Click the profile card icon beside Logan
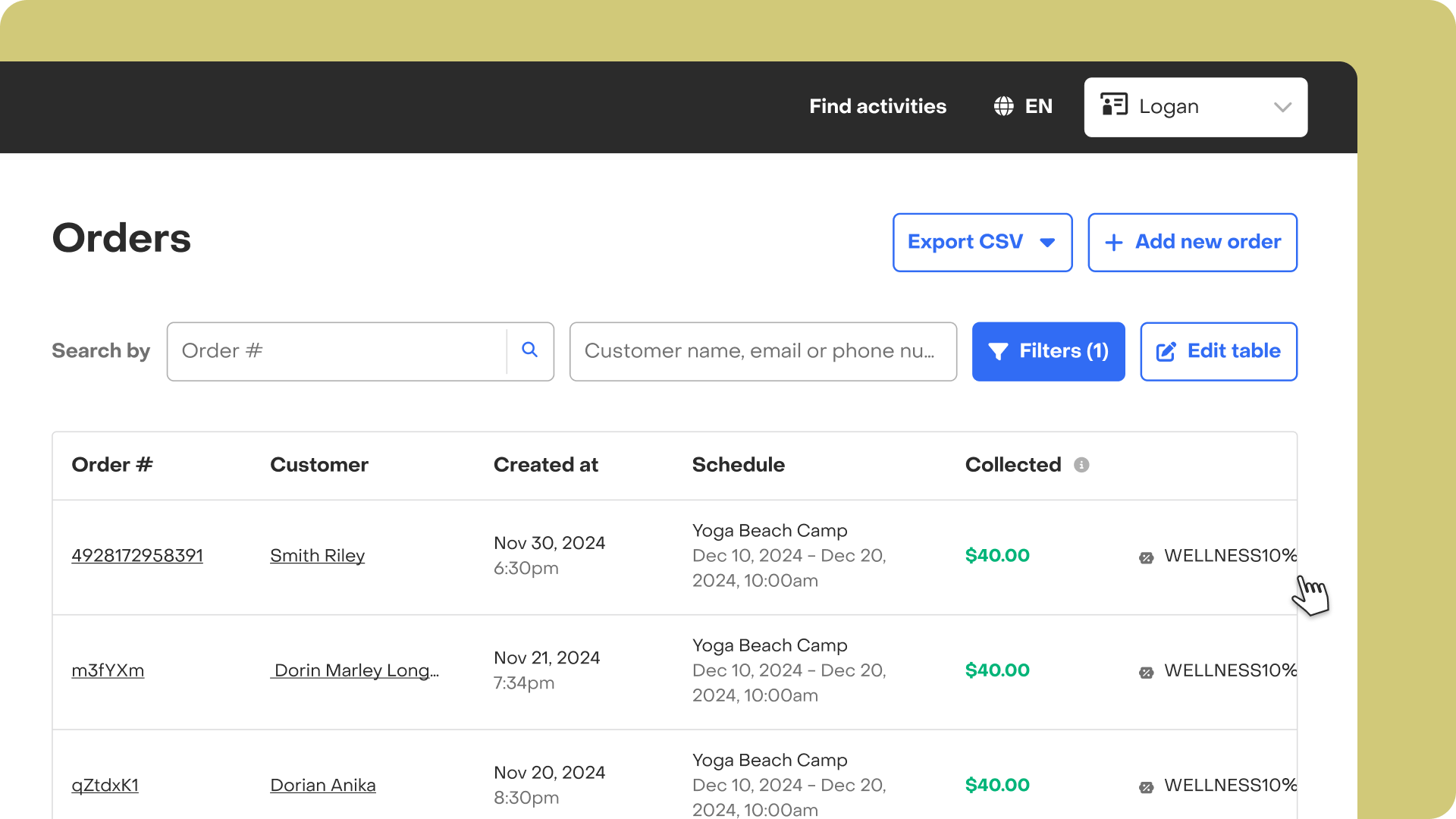Screen dimensions: 1456x819 1114,105
